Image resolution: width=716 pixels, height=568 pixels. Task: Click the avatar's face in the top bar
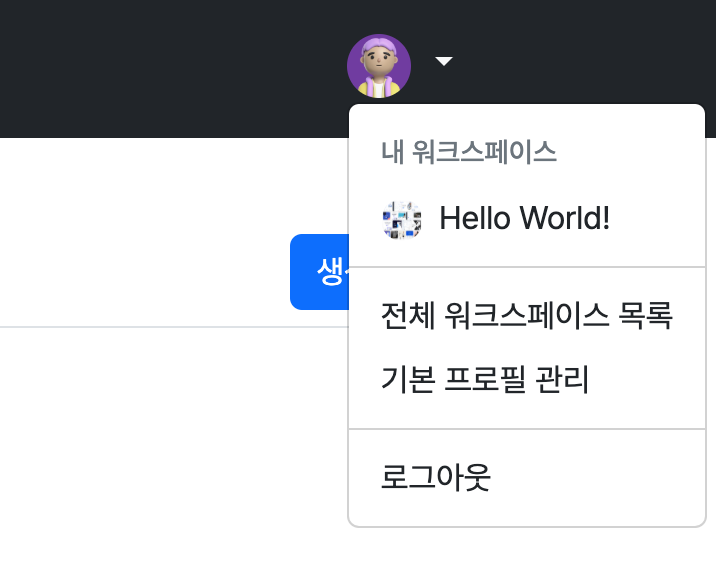(x=379, y=59)
